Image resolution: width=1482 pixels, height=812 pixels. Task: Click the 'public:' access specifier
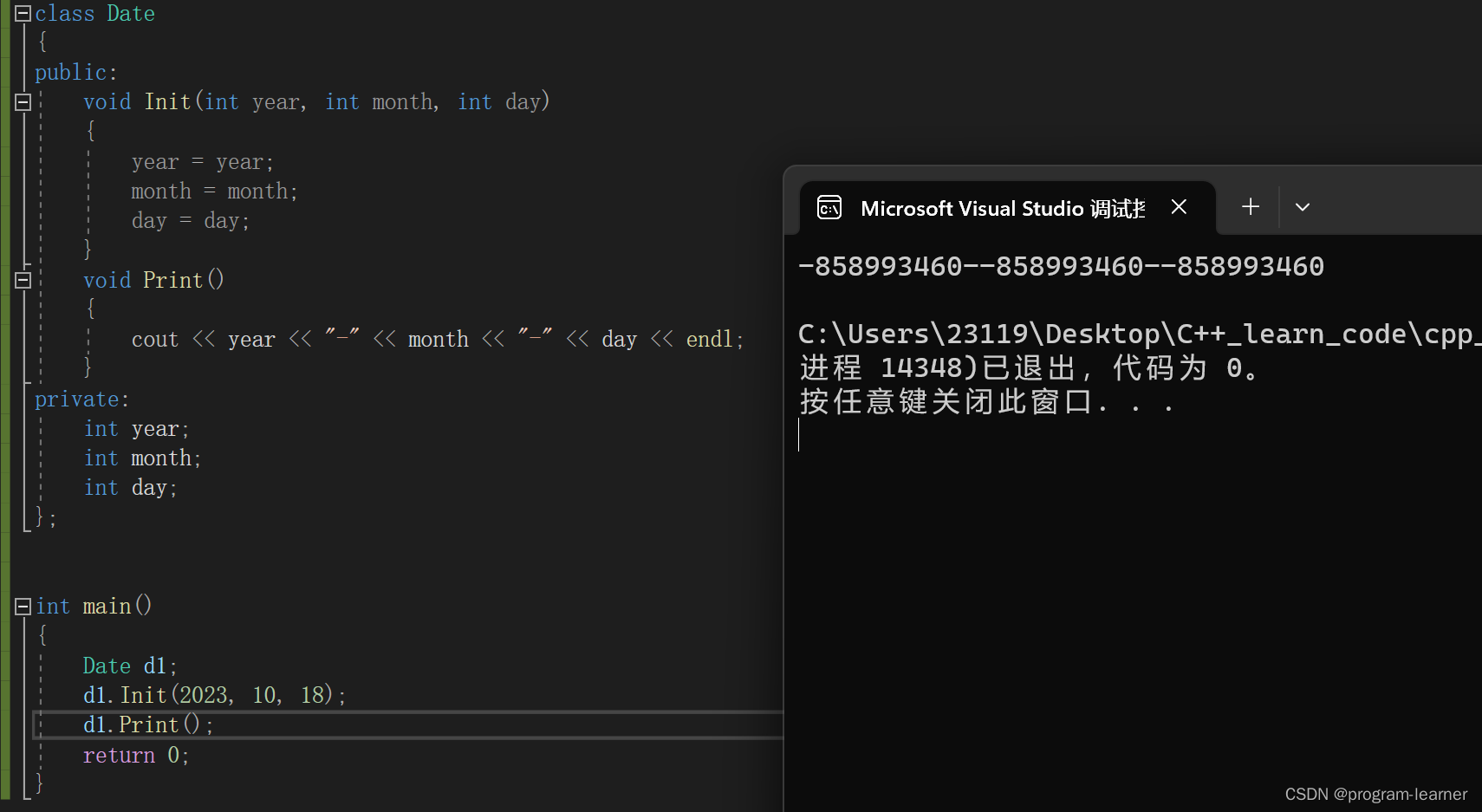(76, 73)
